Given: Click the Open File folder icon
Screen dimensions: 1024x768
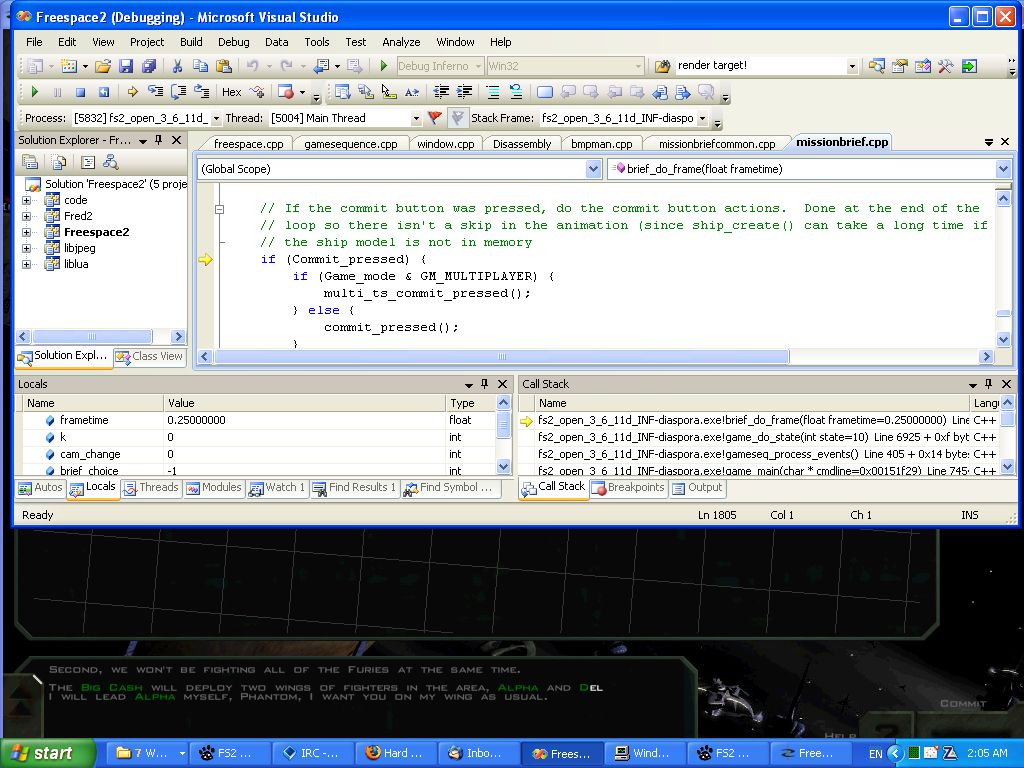Looking at the screenshot, I should pyautogui.click(x=103, y=66).
